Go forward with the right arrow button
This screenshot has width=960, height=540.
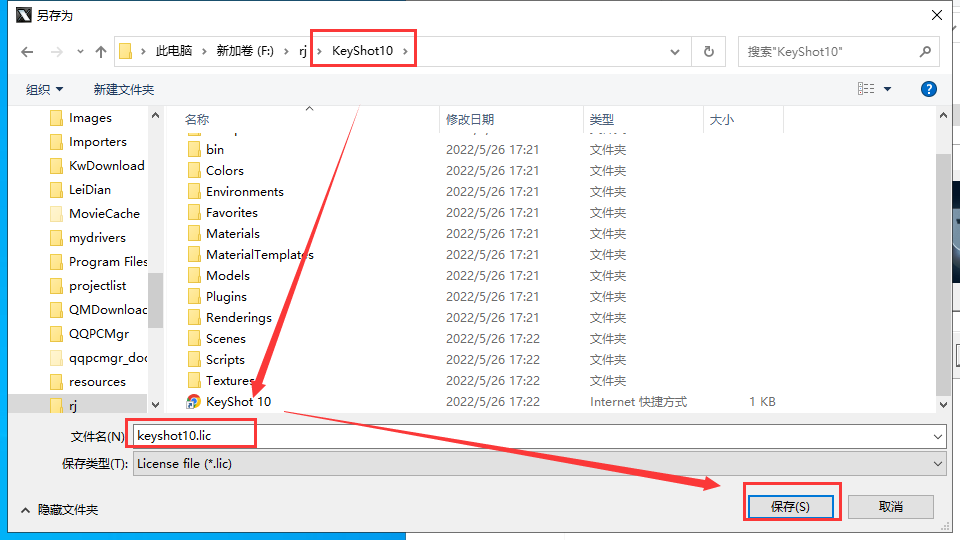pyautogui.click(x=56, y=52)
